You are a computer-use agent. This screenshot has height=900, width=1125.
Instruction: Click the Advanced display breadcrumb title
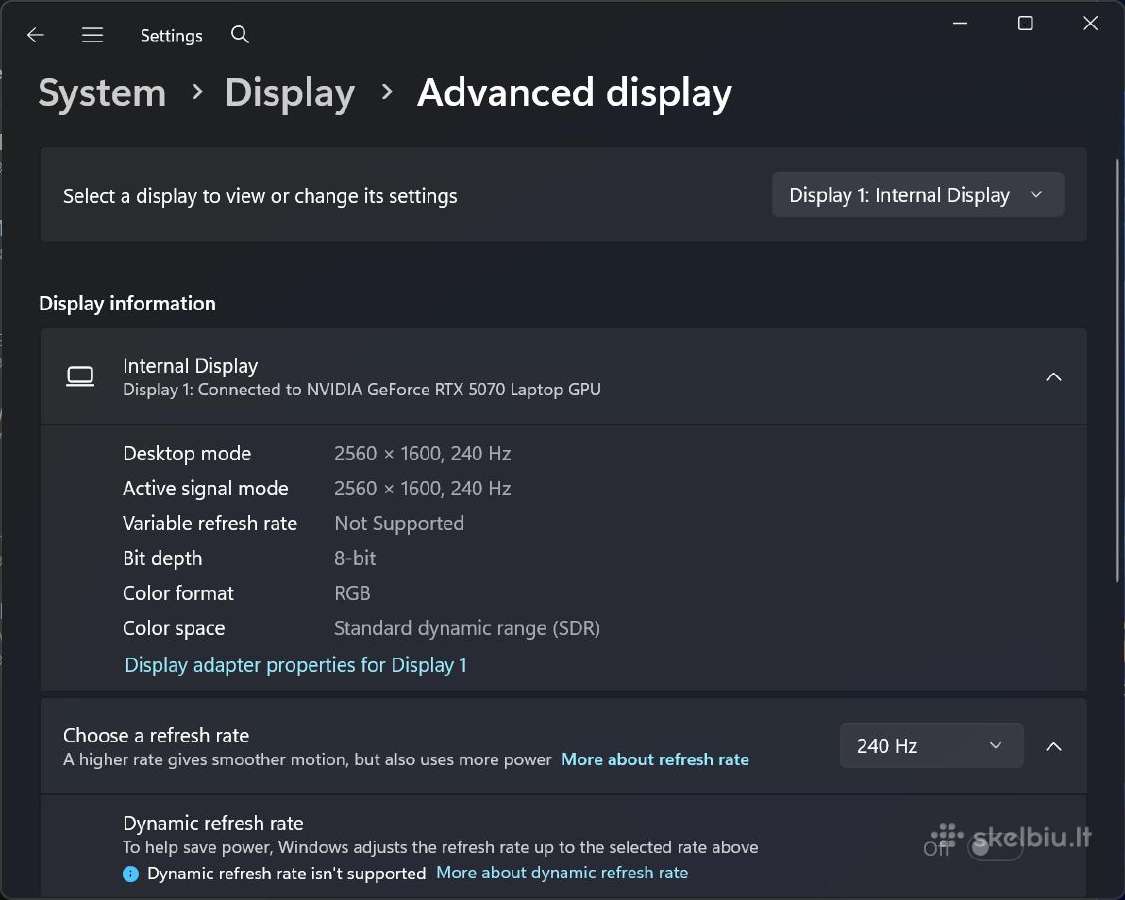[574, 93]
